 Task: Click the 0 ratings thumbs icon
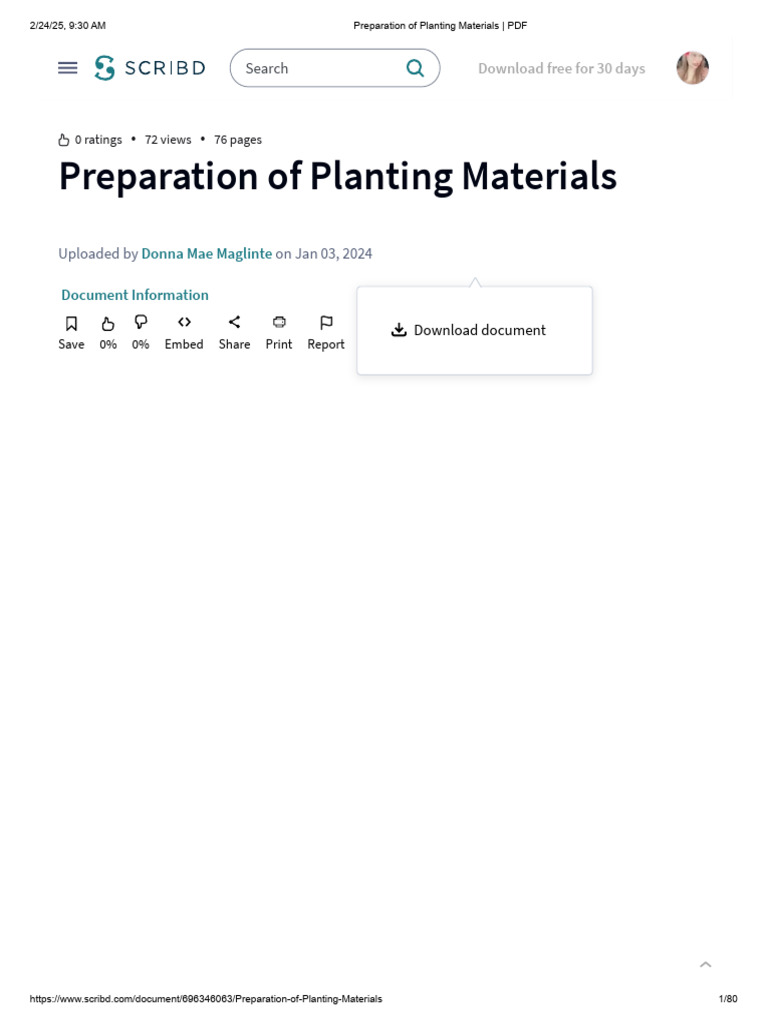(63, 140)
